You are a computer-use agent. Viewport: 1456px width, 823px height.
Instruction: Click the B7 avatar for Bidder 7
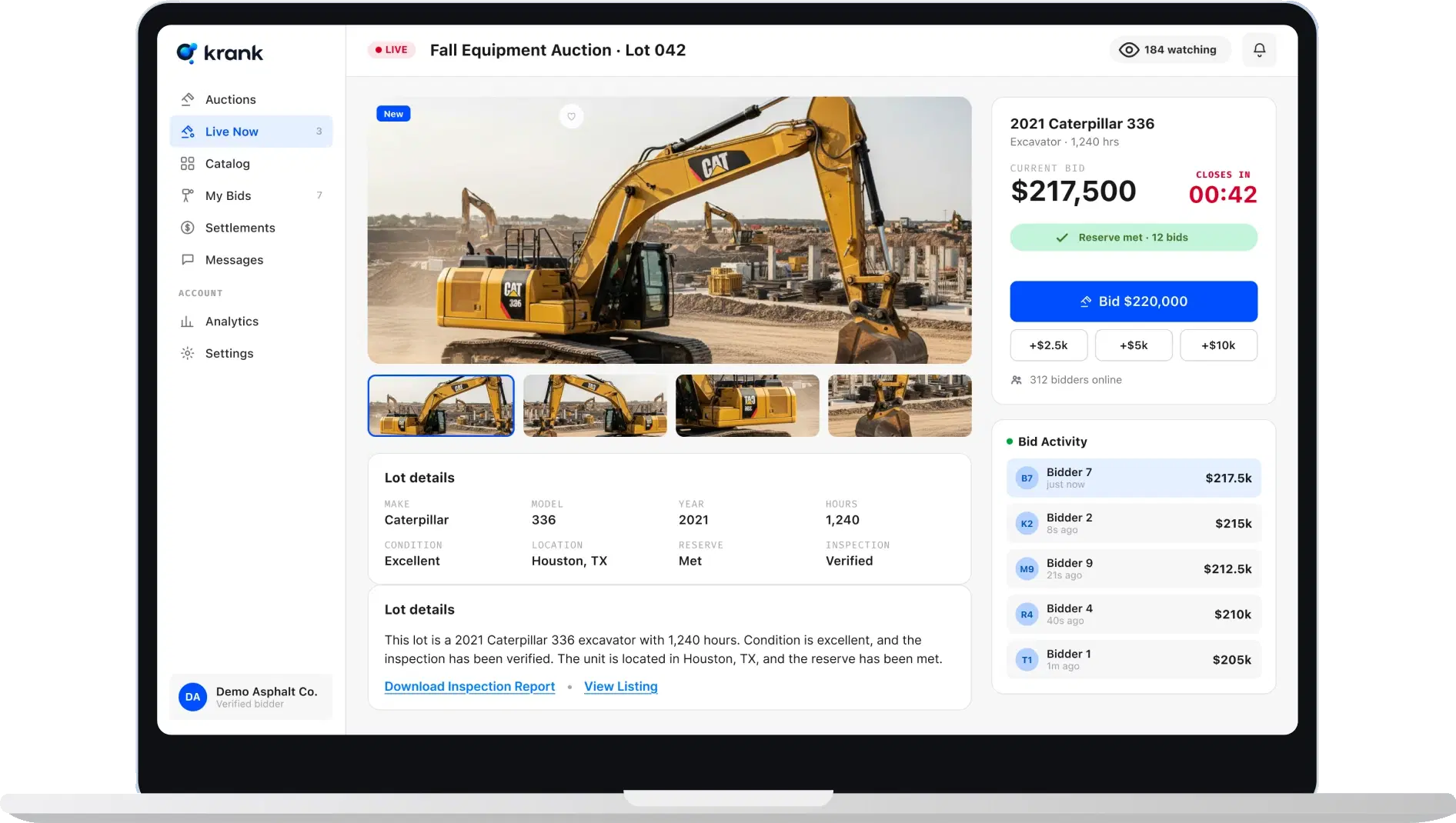click(x=1027, y=478)
